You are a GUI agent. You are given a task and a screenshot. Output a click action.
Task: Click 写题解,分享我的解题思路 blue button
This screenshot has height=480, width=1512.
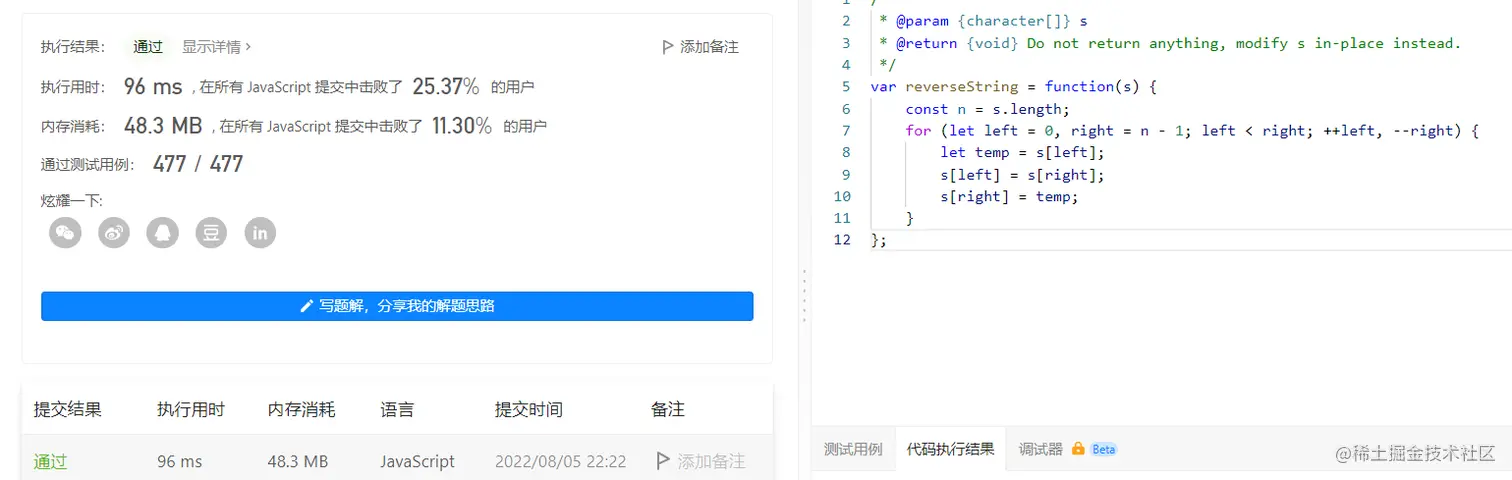pos(397,306)
